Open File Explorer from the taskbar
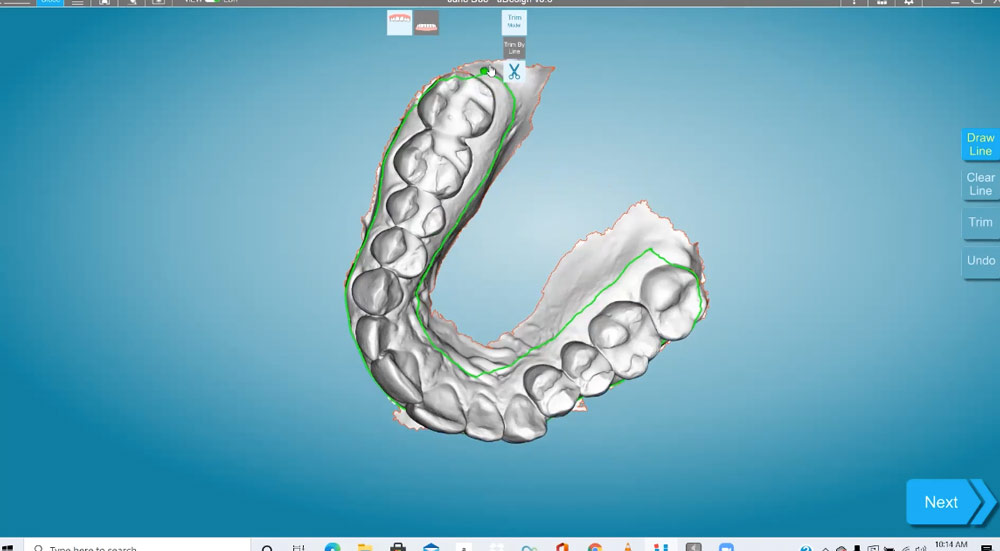Viewport: 1000px width, 551px height. (365, 547)
